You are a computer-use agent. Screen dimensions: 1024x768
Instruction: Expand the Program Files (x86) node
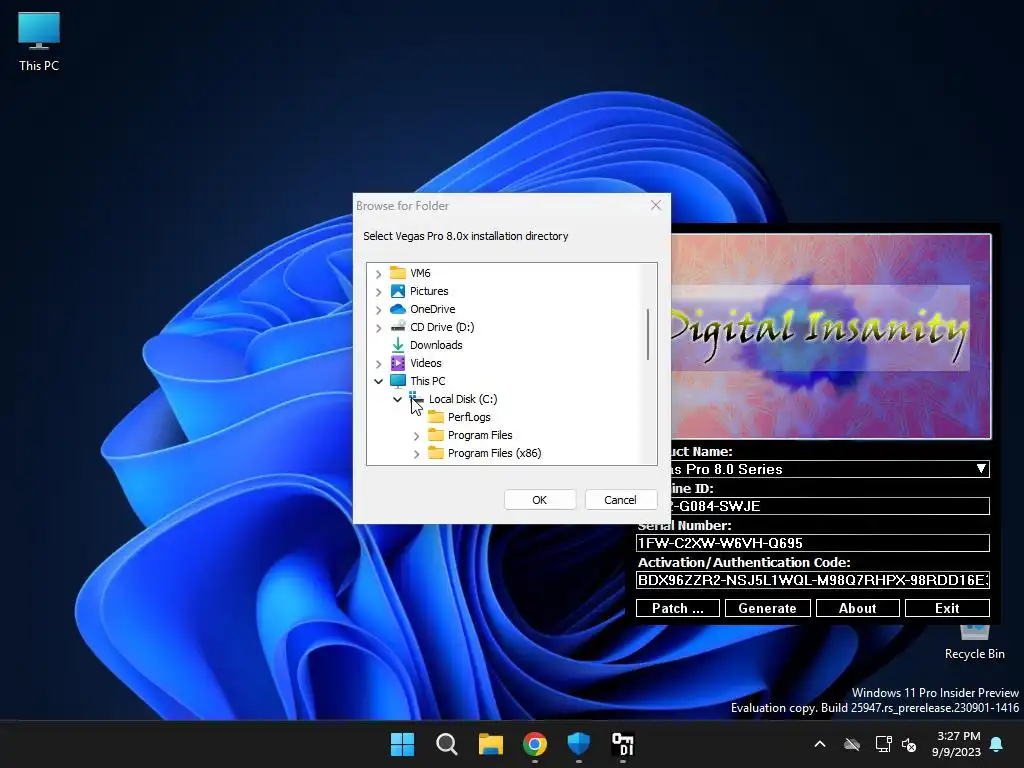pos(417,454)
